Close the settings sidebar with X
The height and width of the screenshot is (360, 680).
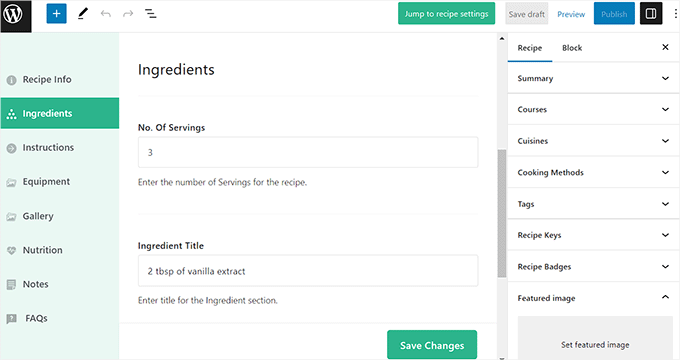[665, 47]
